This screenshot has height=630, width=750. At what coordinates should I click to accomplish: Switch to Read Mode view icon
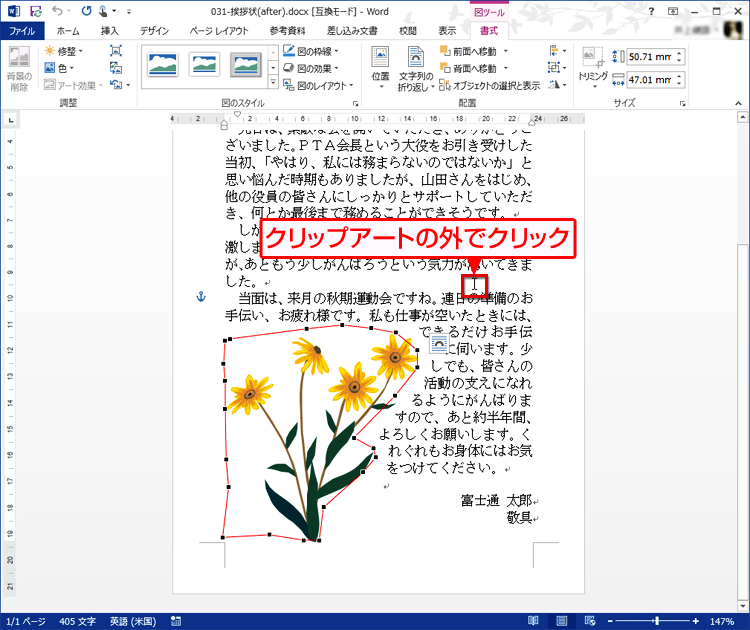(533, 621)
